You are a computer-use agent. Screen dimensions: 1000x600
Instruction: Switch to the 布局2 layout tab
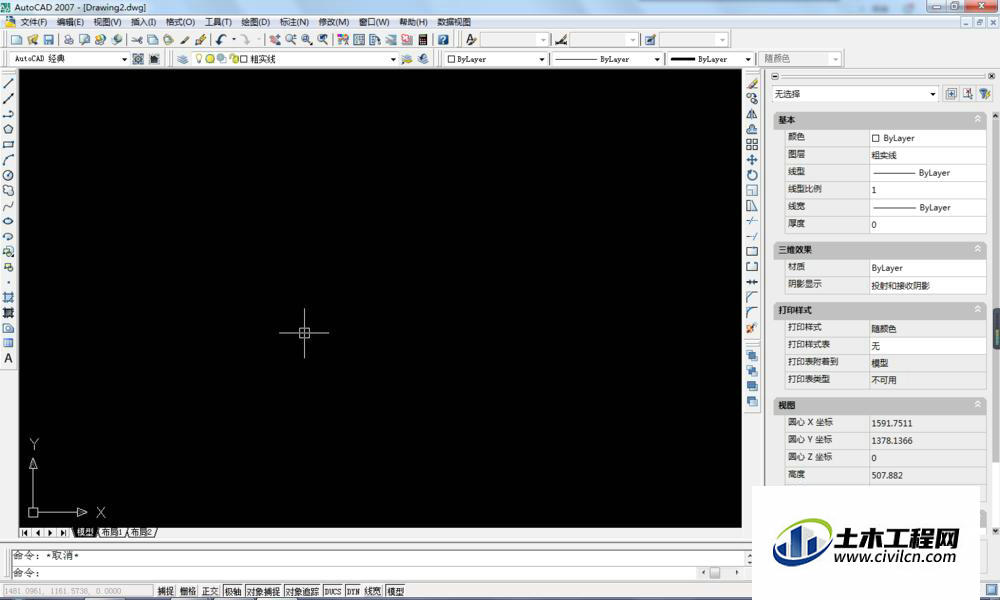[x=142, y=532]
